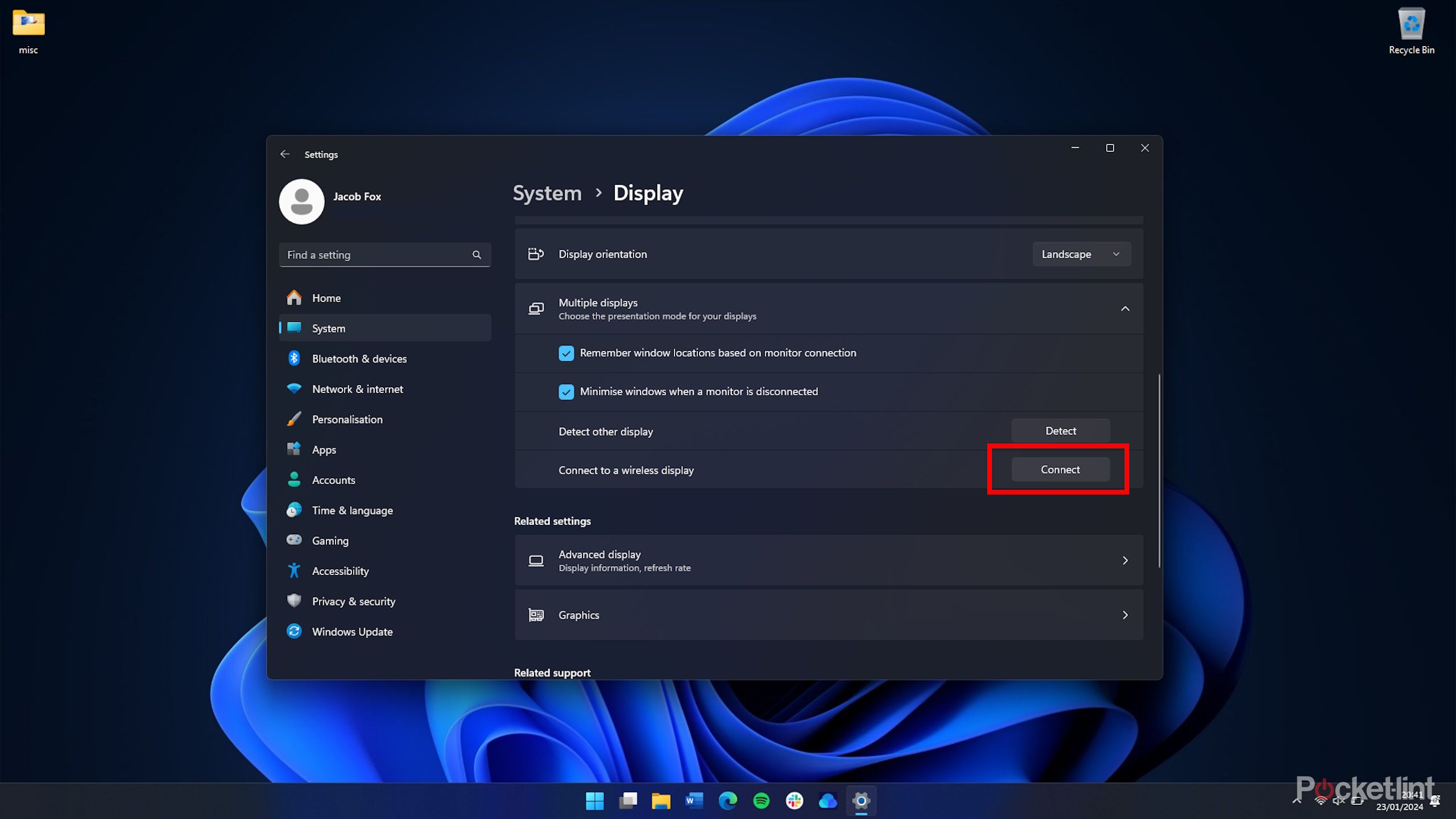
Task: Uncheck Minimise windows when monitor disconnected
Action: 566,392
